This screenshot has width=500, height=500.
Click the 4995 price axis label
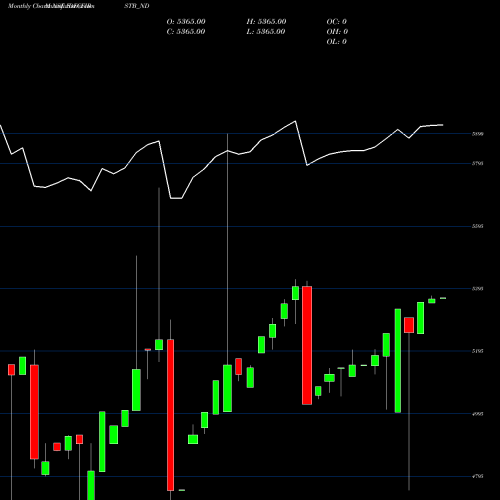(x=478, y=414)
